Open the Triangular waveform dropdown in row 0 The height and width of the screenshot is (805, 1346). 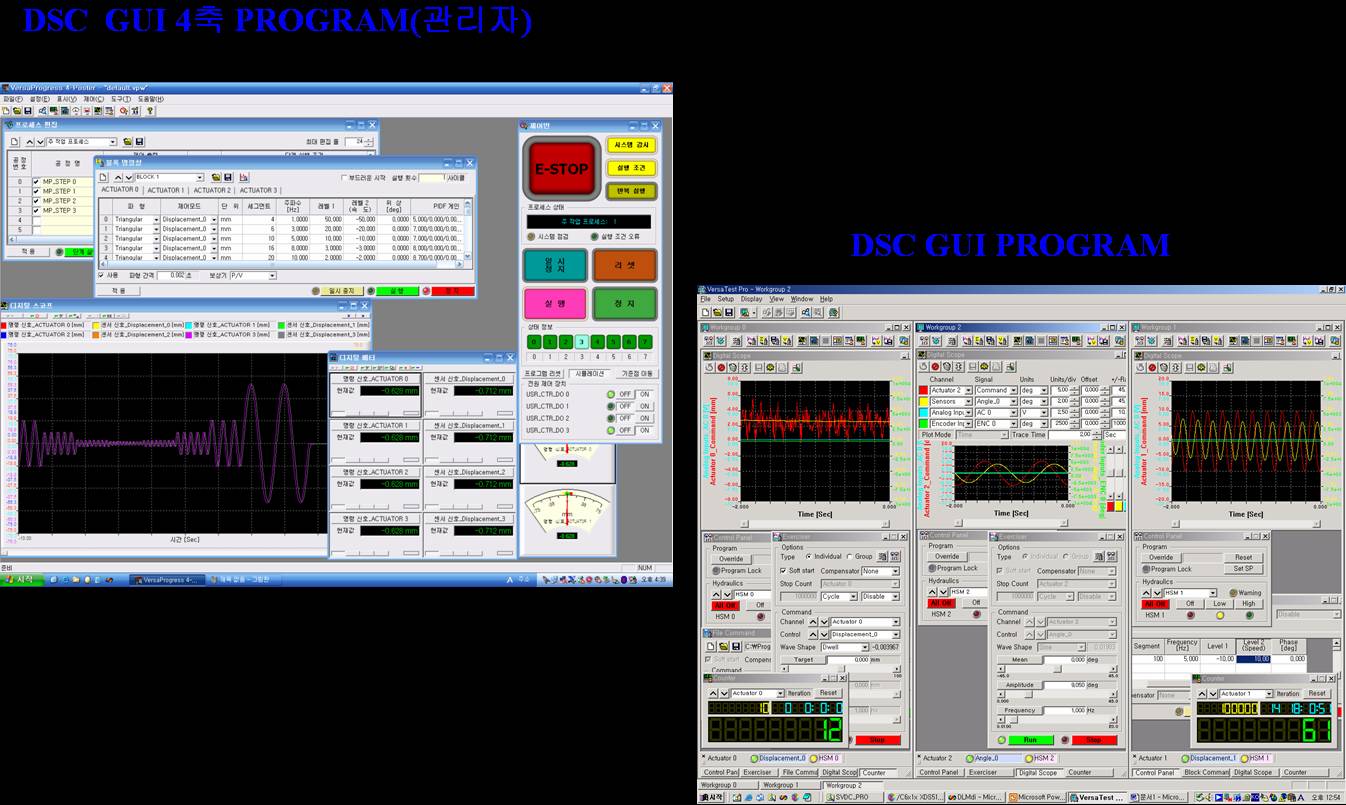coord(156,219)
